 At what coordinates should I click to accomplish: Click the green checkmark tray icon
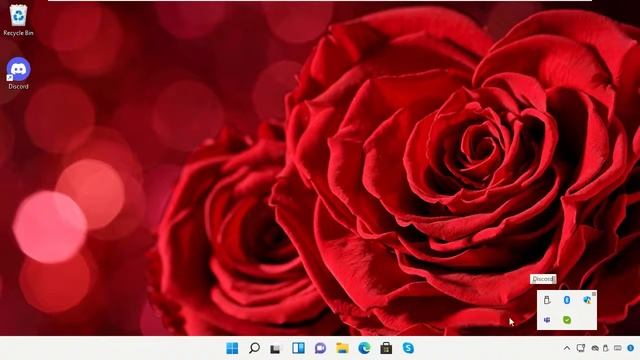pyautogui.click(x=567, y=320)
